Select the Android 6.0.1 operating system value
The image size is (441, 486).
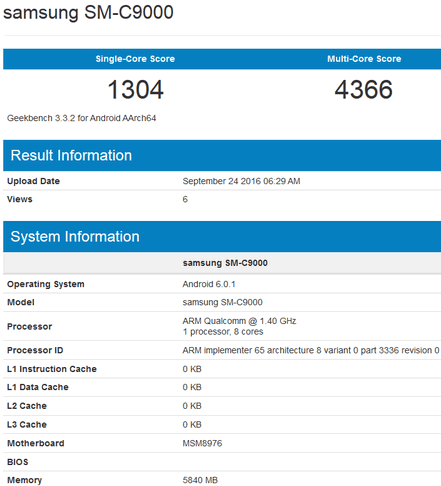point(209,284)
